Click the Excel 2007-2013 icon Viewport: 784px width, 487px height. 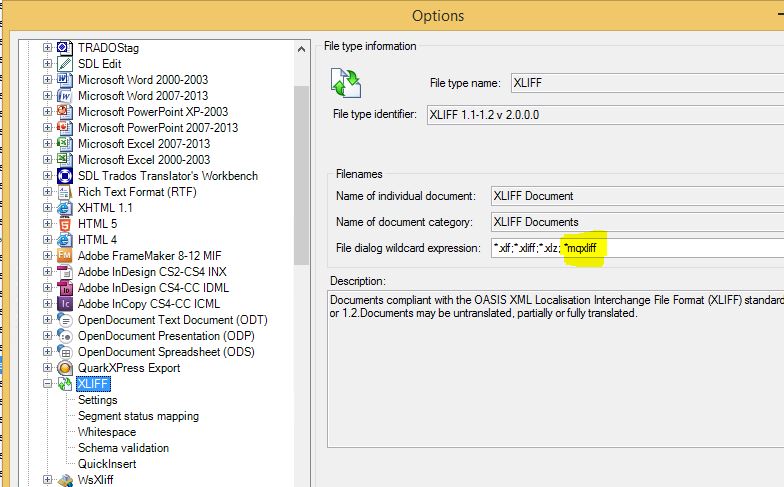point(64,144)
